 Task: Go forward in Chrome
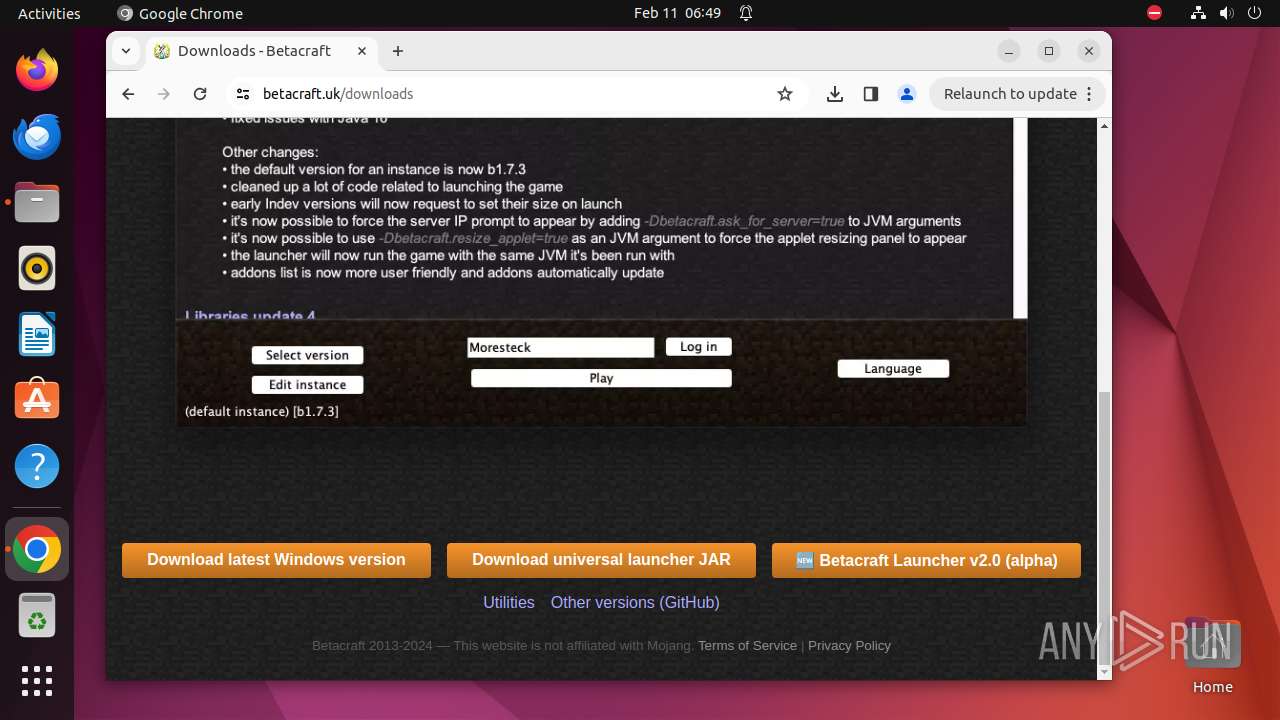pyautogui.click(x=164, y=94)
